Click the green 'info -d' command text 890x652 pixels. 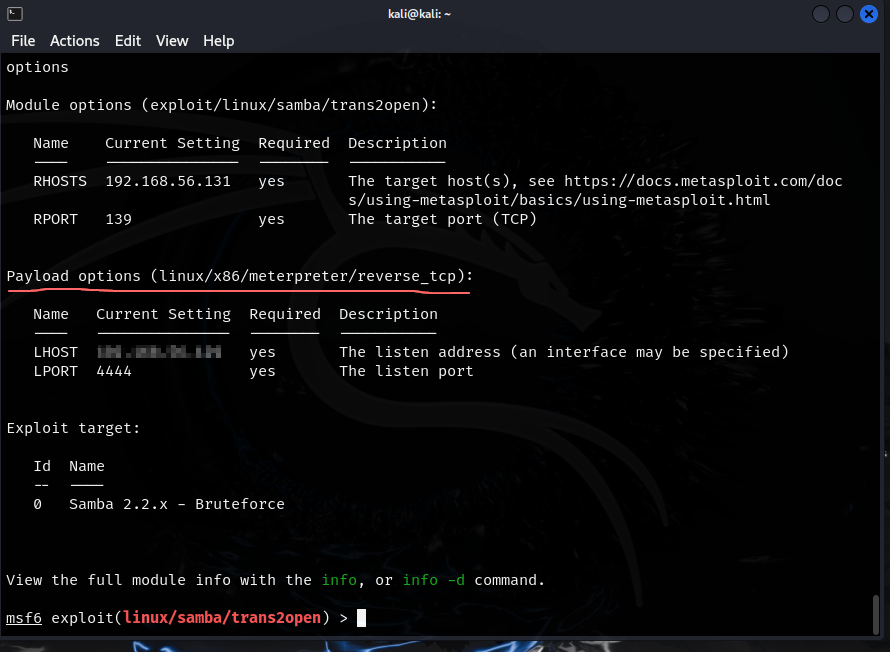click(x=434, y=580)
